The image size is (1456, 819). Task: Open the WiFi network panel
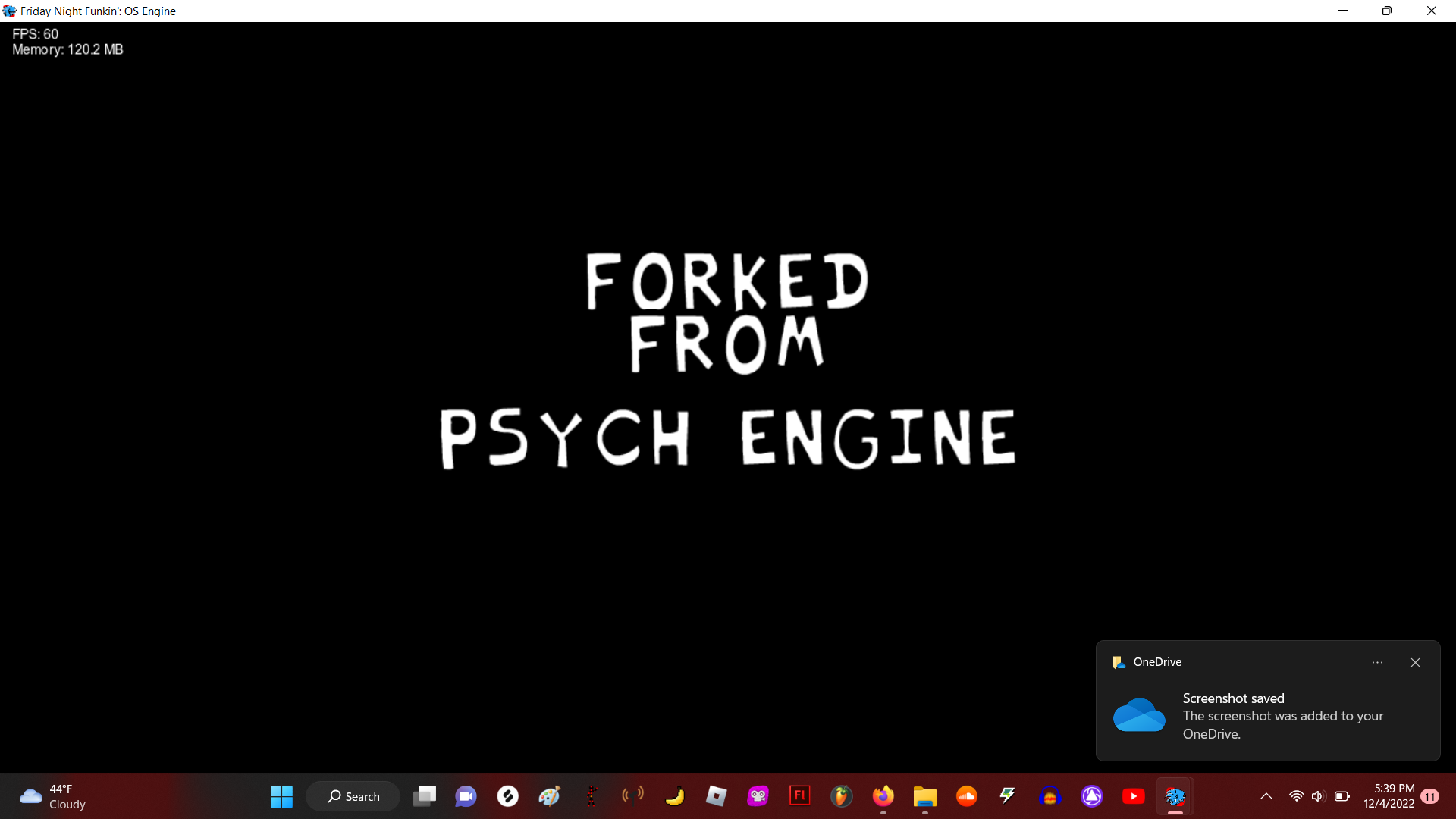point(1297,796)
